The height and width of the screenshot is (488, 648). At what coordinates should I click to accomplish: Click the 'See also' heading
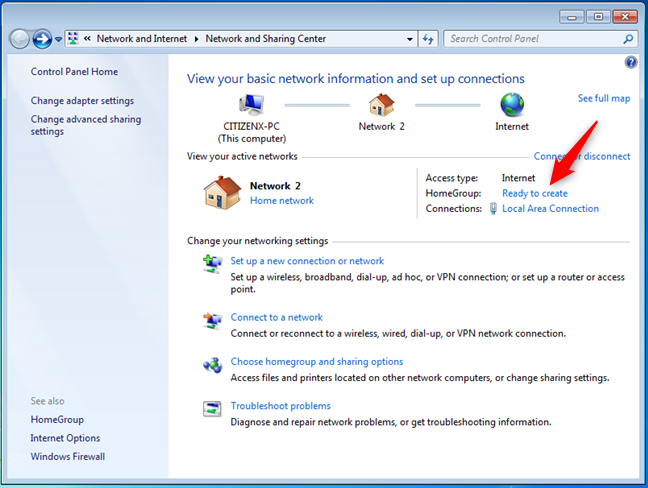coord(48,401)
